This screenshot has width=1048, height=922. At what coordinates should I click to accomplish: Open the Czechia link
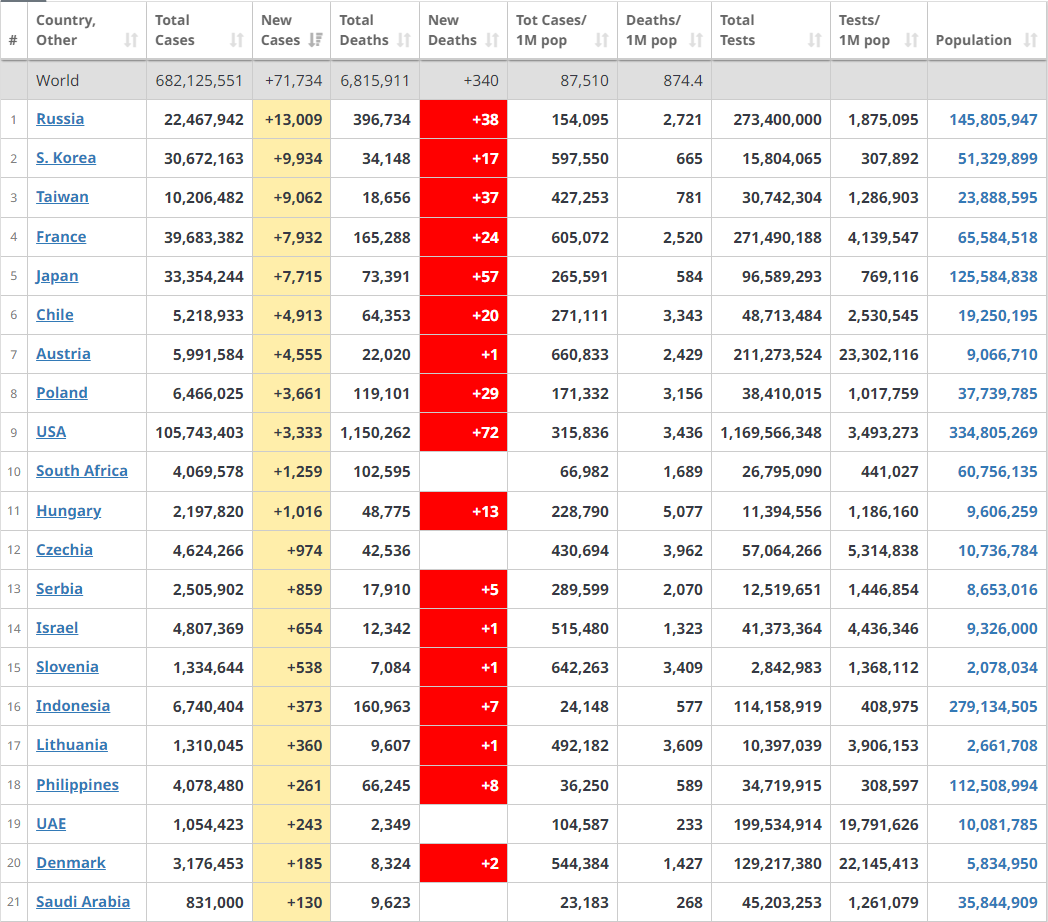coord(64,550)
